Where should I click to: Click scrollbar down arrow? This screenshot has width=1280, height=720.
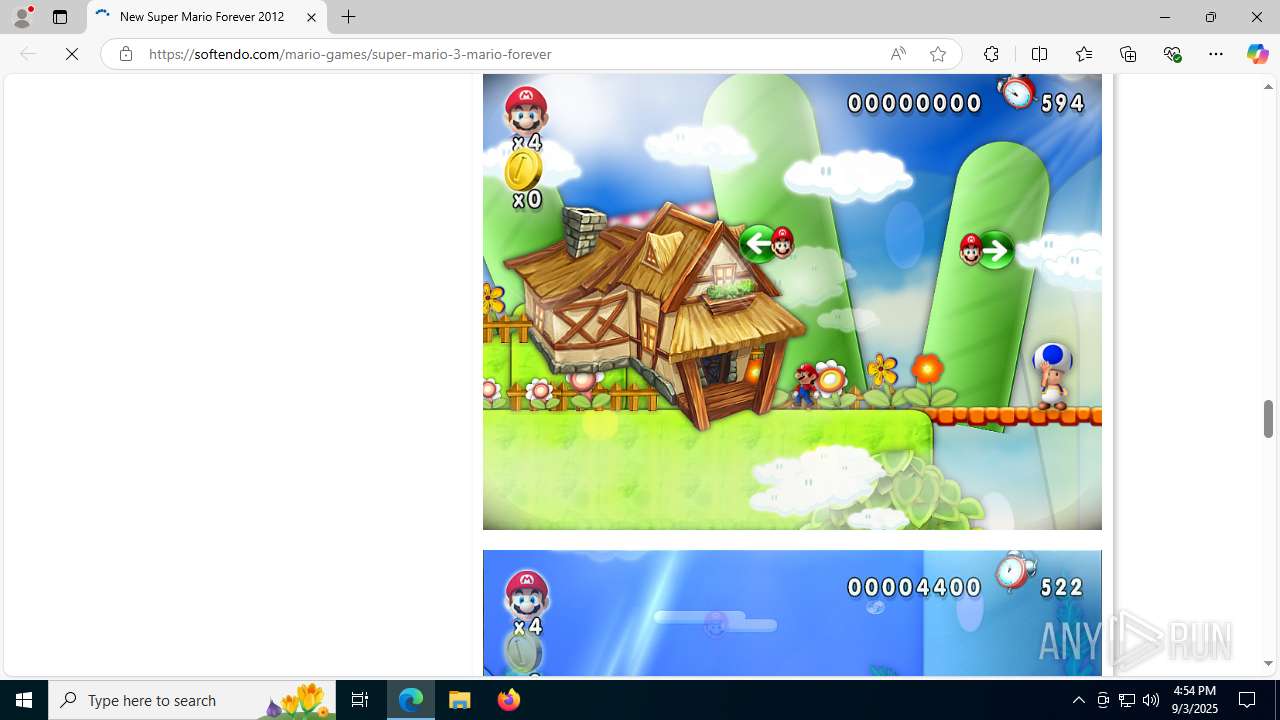(1268, 663)
